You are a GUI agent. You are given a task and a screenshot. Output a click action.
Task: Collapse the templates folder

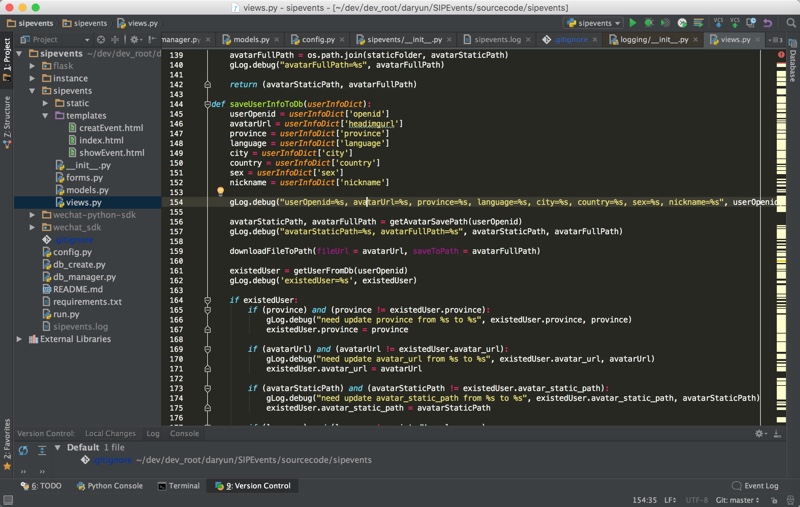click(46, 116)
